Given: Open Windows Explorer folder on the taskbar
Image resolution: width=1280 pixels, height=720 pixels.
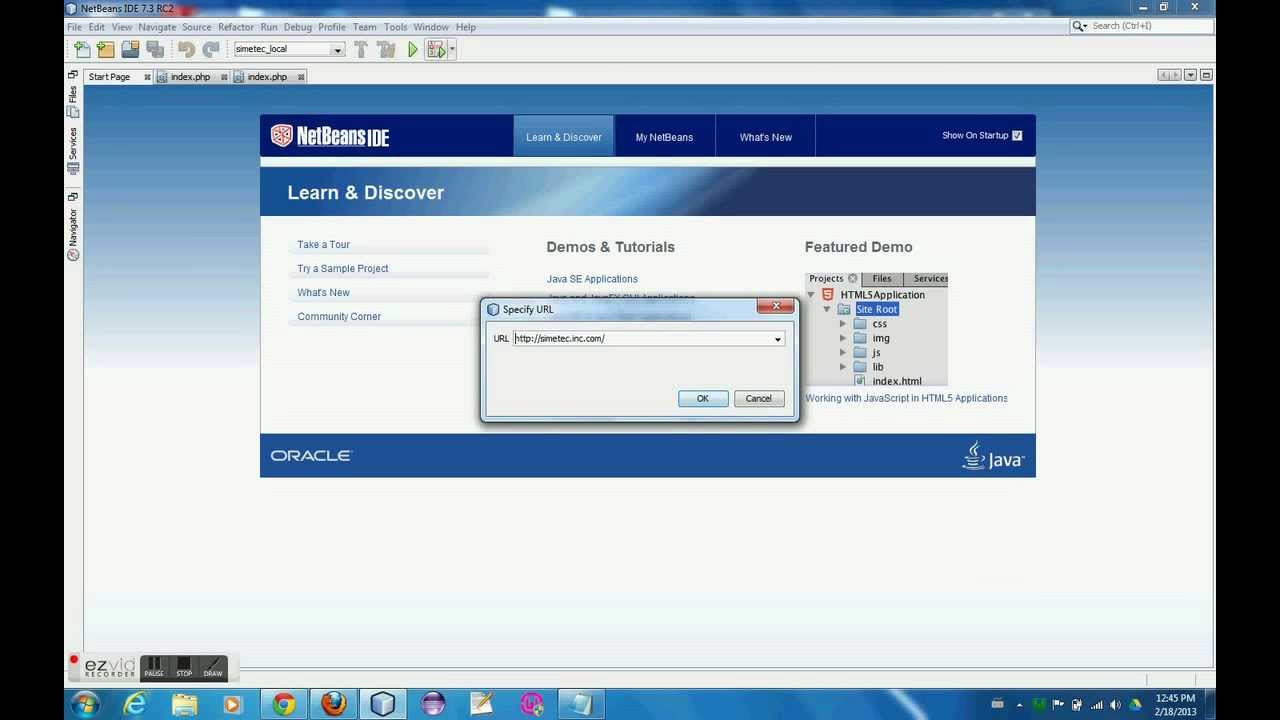Looking at the screenshot, I should tap(185, 704).
